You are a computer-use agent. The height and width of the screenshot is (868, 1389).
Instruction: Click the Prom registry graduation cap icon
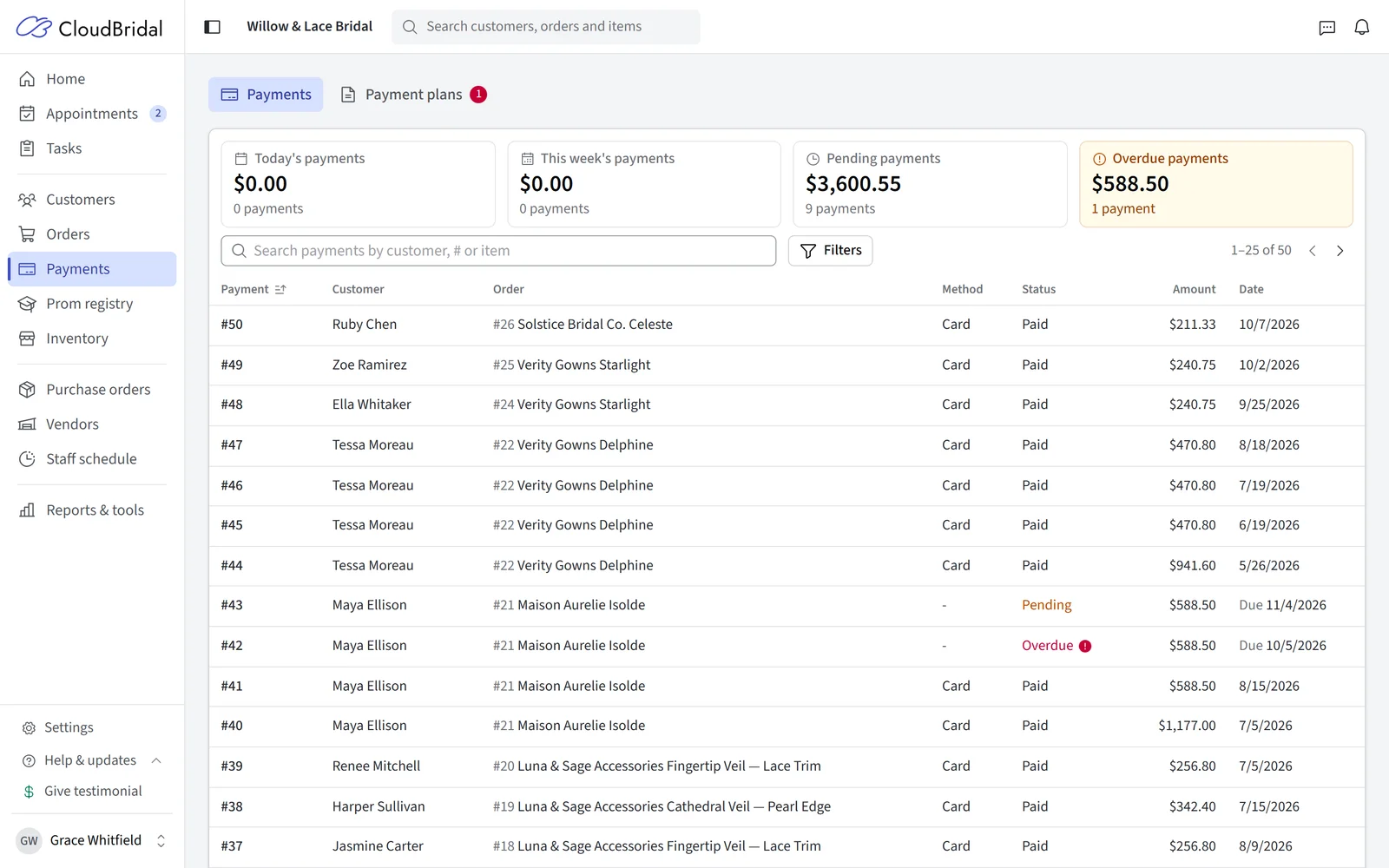coord(27,304)
